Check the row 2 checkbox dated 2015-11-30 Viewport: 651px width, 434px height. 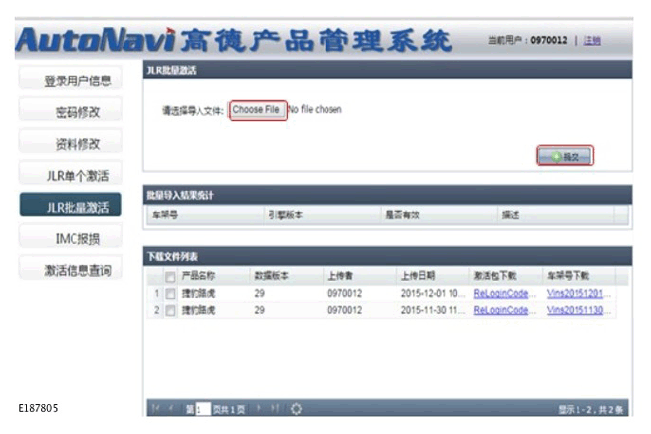pyautogui.click(x=170, y=310)
